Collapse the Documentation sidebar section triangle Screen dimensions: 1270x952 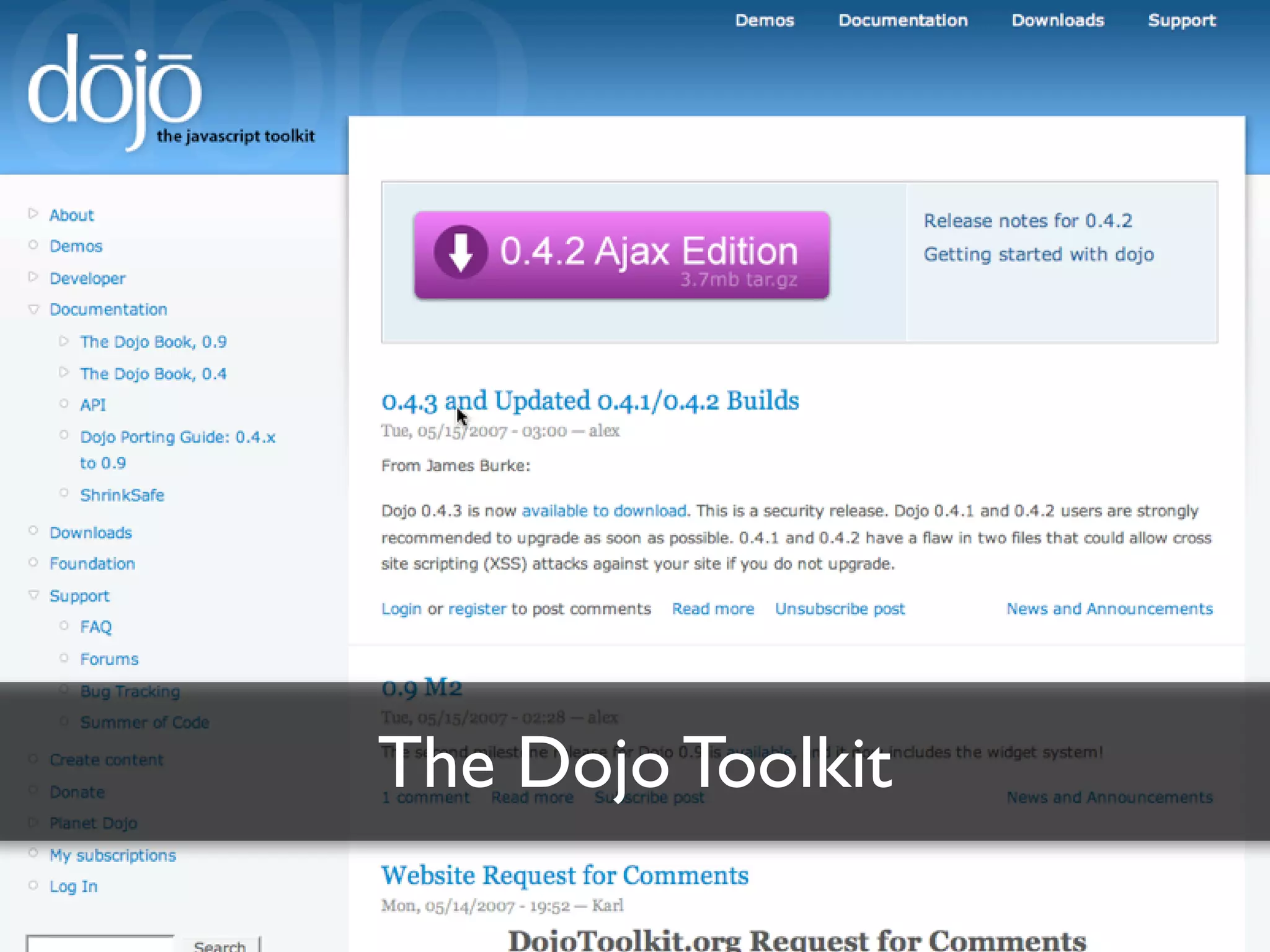33,309
